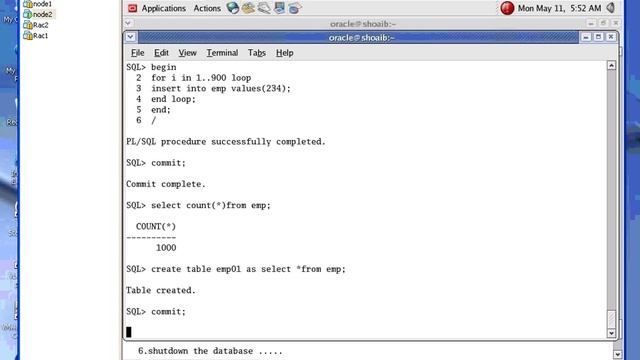Open the Terminal menu

pyautogui.click(x=222, y=53)
